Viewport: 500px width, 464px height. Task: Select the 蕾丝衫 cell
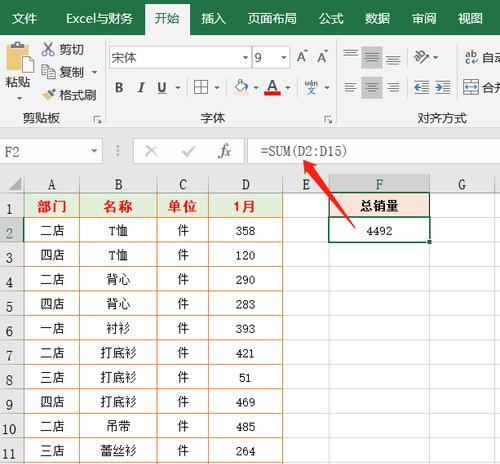(x=118, y=451)
